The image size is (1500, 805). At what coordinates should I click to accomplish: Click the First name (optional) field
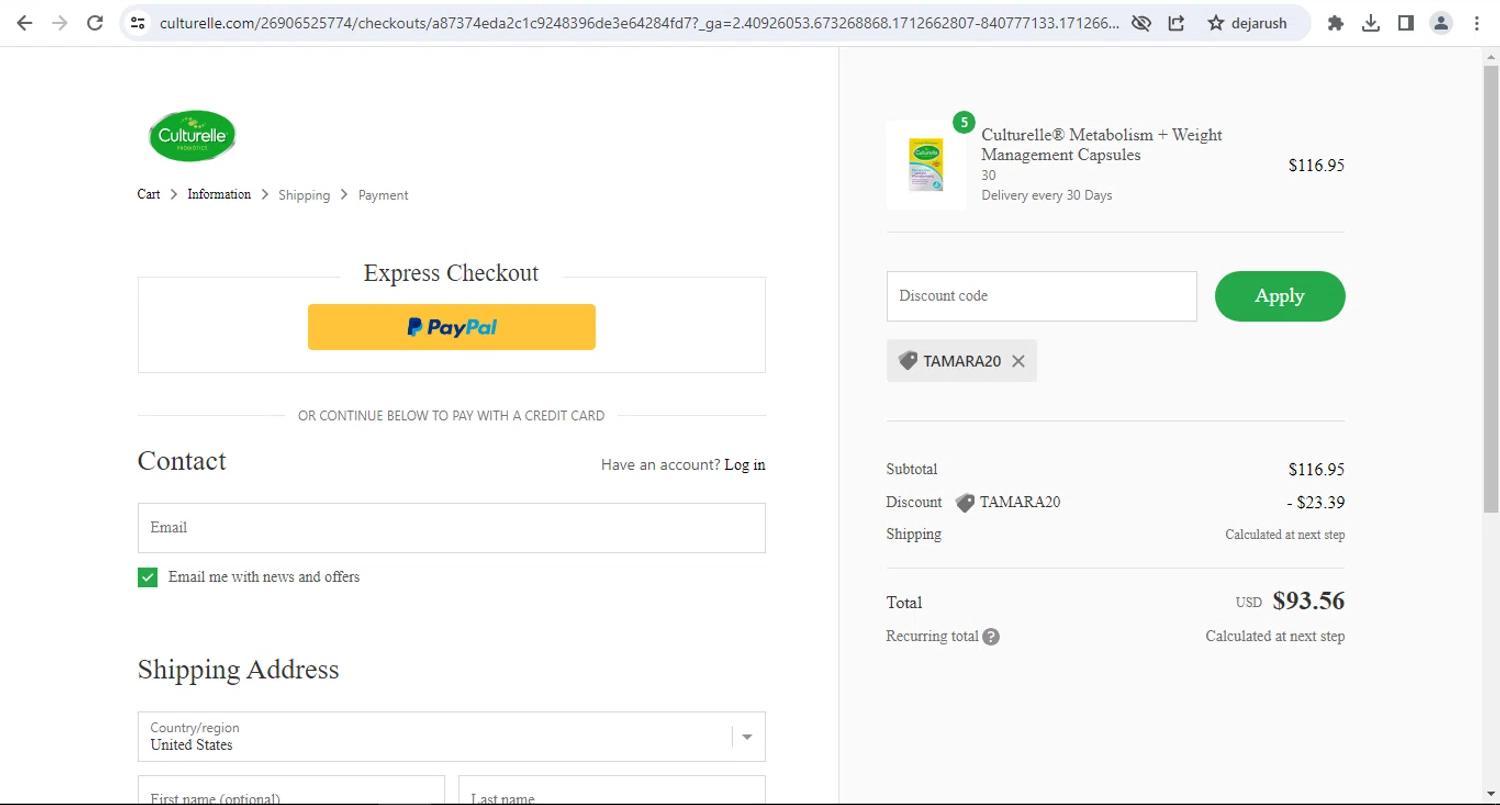[291, 790]
